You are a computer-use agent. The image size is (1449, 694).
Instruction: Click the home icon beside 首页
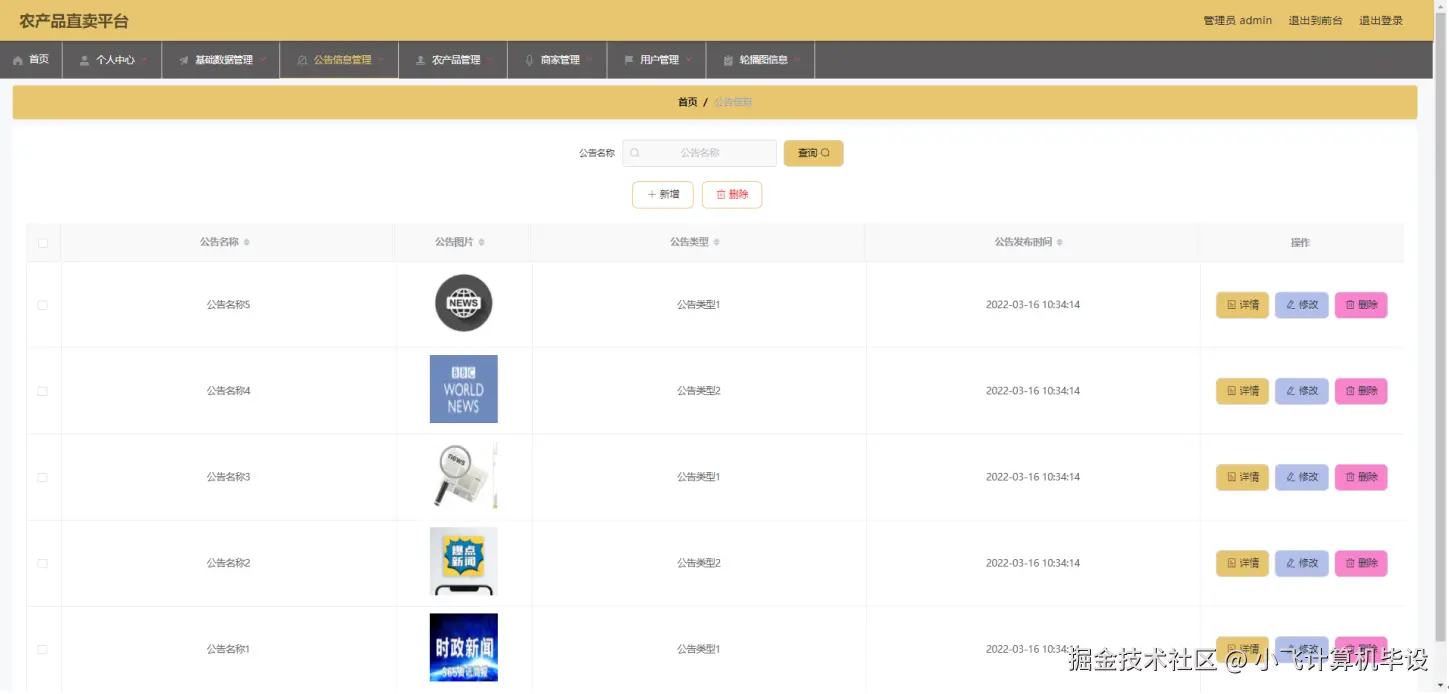[18, 60]
